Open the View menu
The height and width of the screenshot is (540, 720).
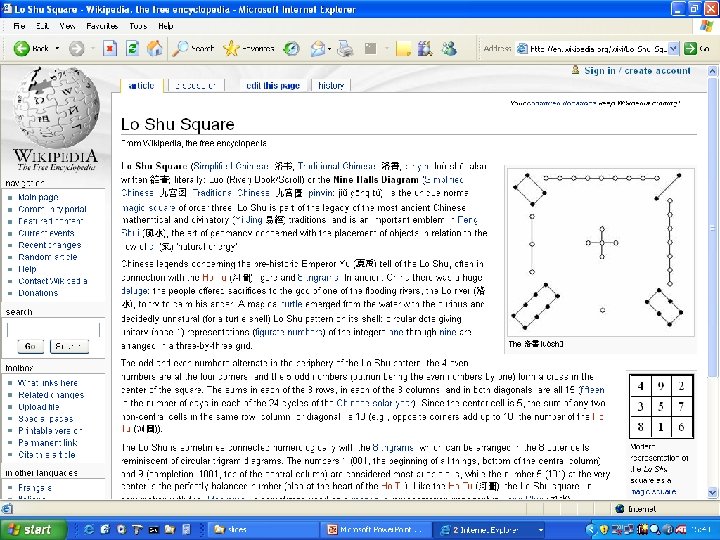click(67, 26)
